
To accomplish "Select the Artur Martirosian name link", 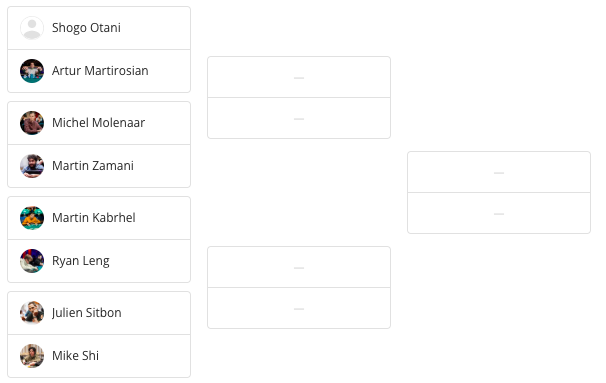I will point(100,71).
